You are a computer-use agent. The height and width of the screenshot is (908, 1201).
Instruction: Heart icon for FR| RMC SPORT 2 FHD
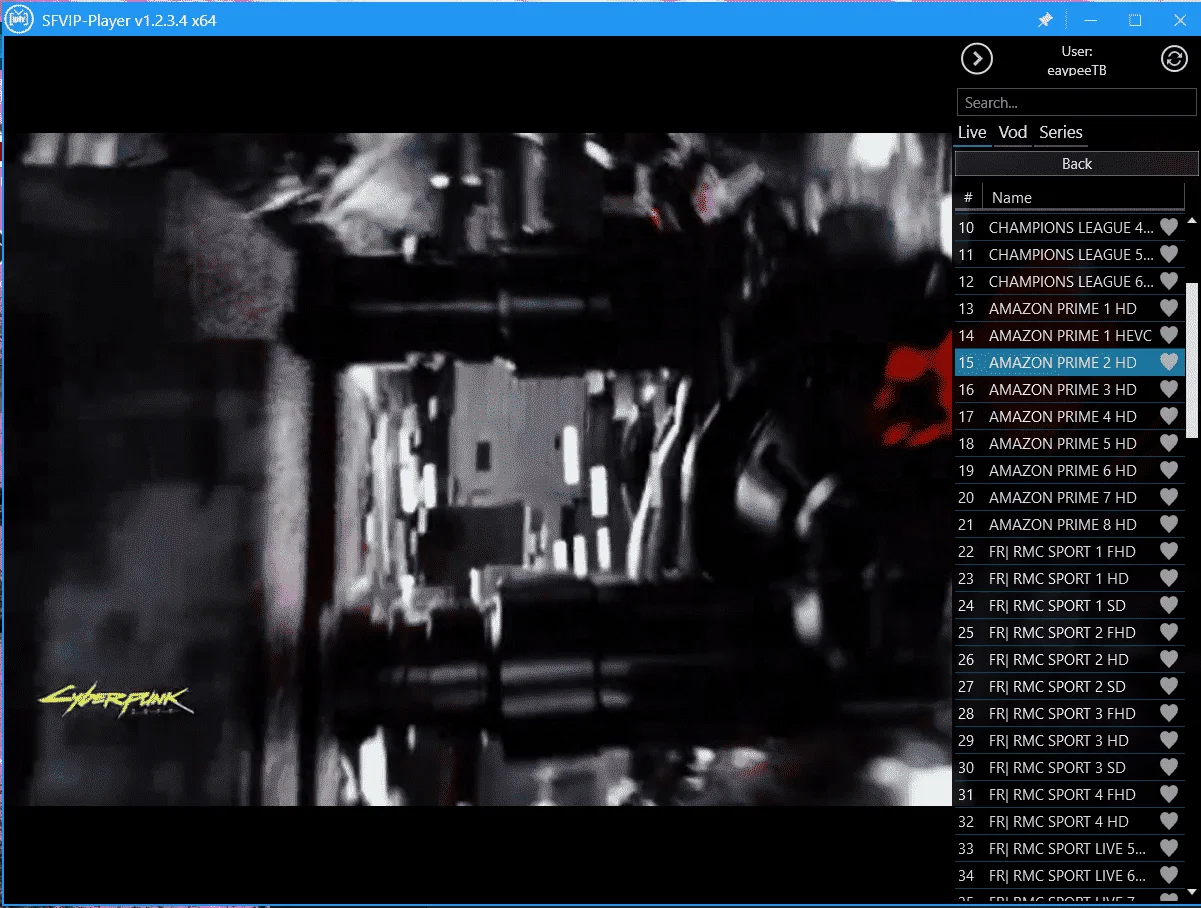pos(1168,632)
